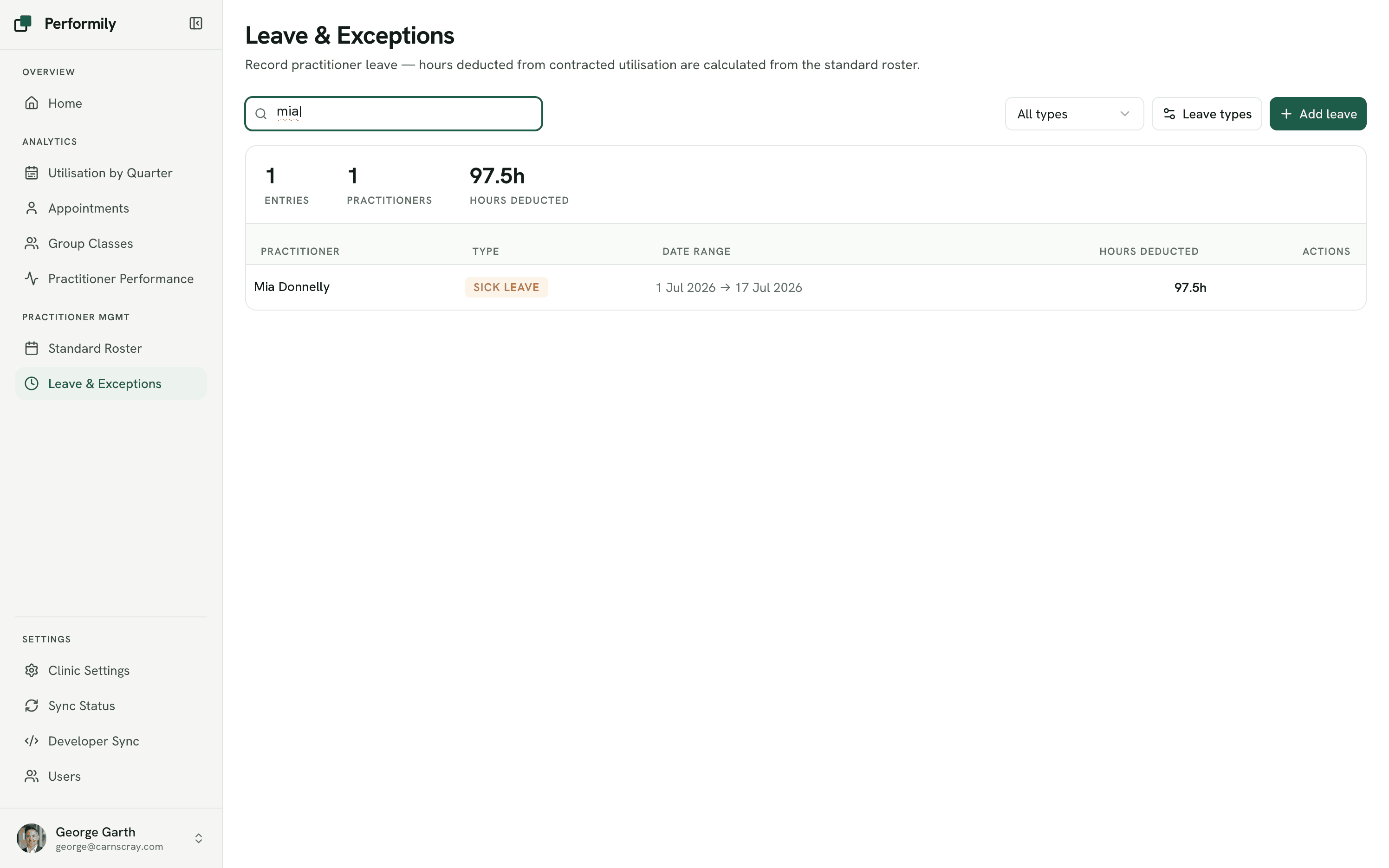
Task: Click the Practitioner column header
Action: (x=300, y=252)
